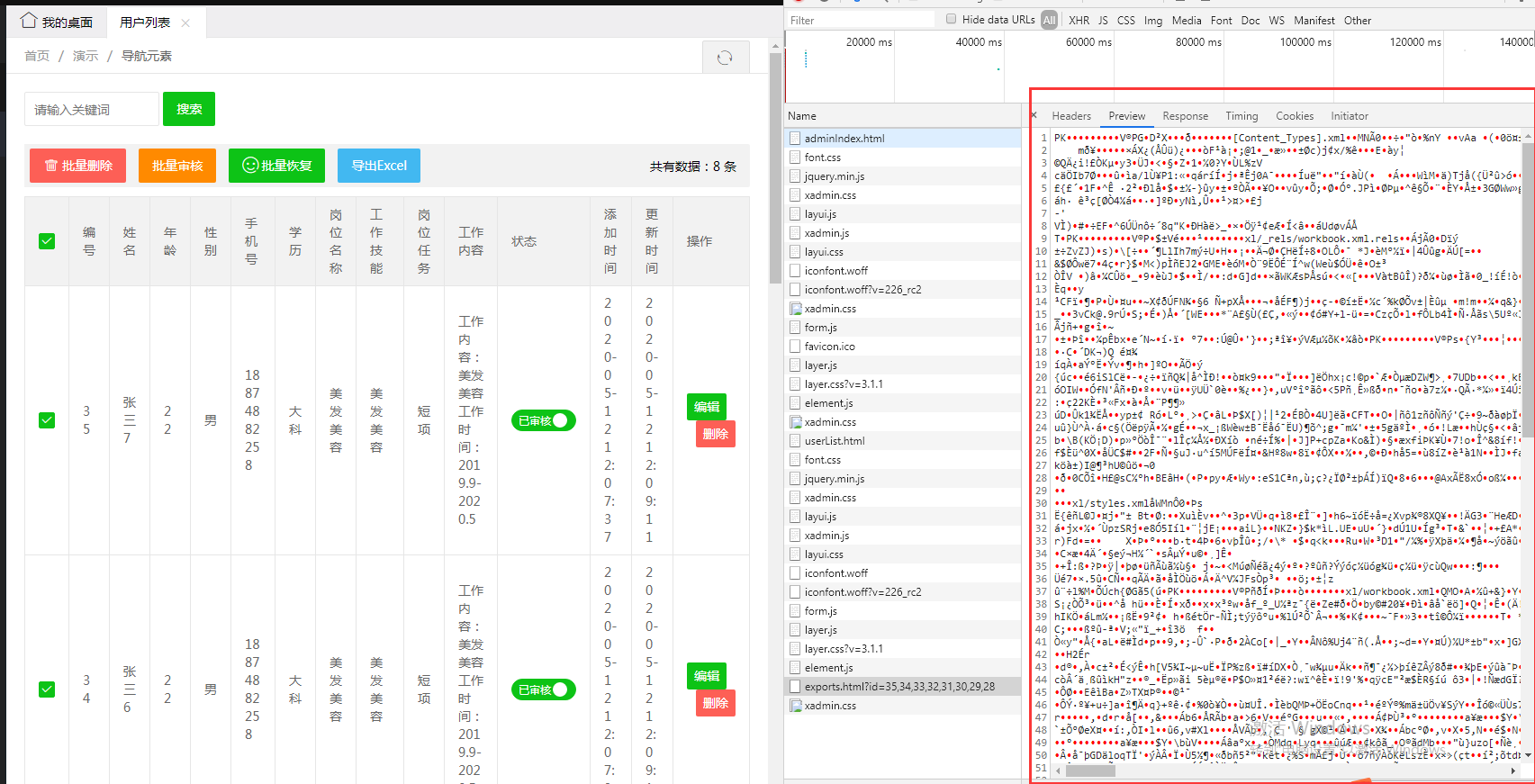Click 编辑 button for row 34
Viewport: 1535px width, 784px height.
707,676
